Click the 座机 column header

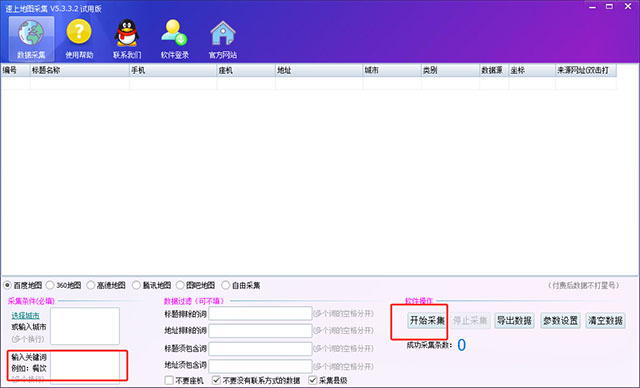tap(246, 70)
